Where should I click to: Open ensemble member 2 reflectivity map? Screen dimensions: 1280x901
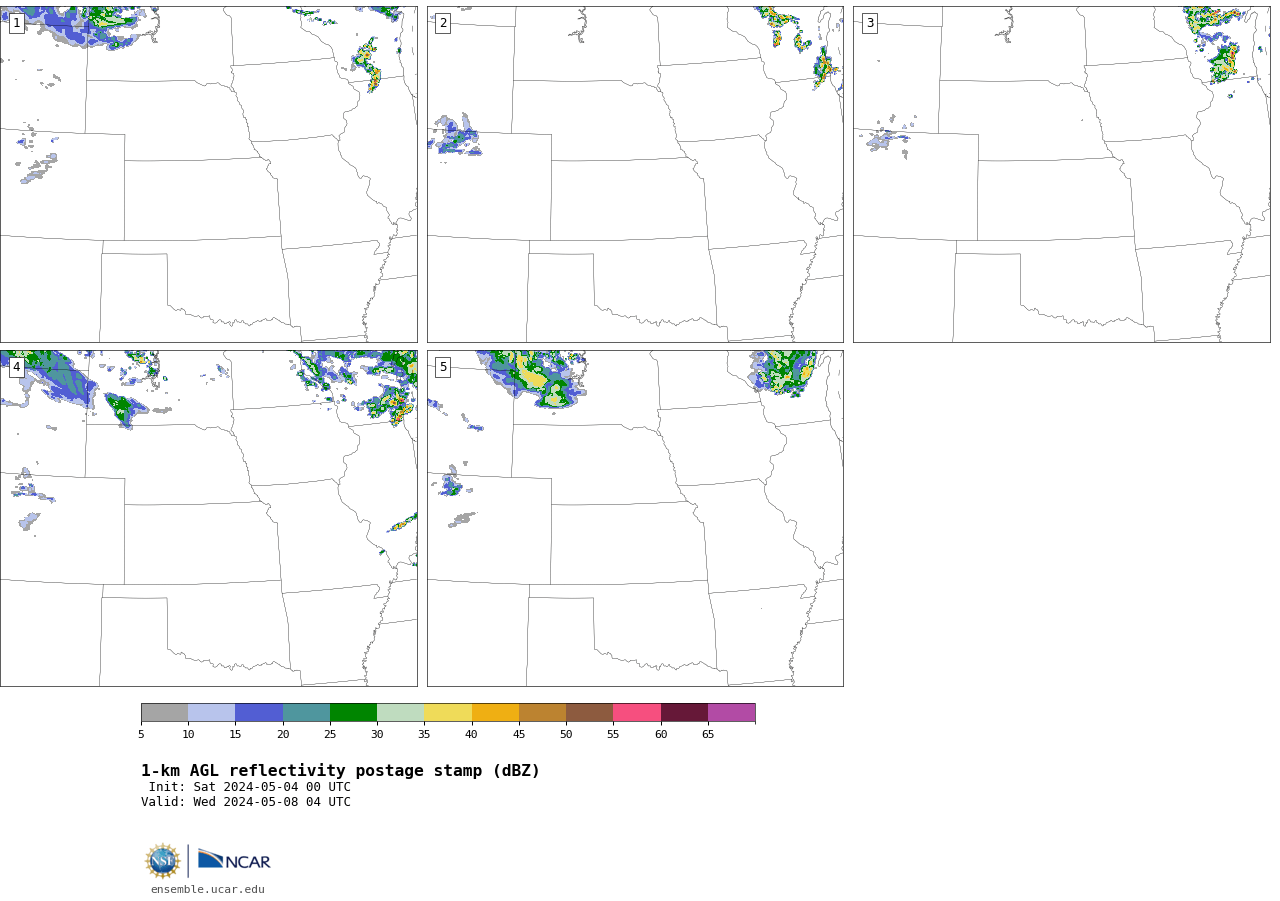[x=635, y=174]
